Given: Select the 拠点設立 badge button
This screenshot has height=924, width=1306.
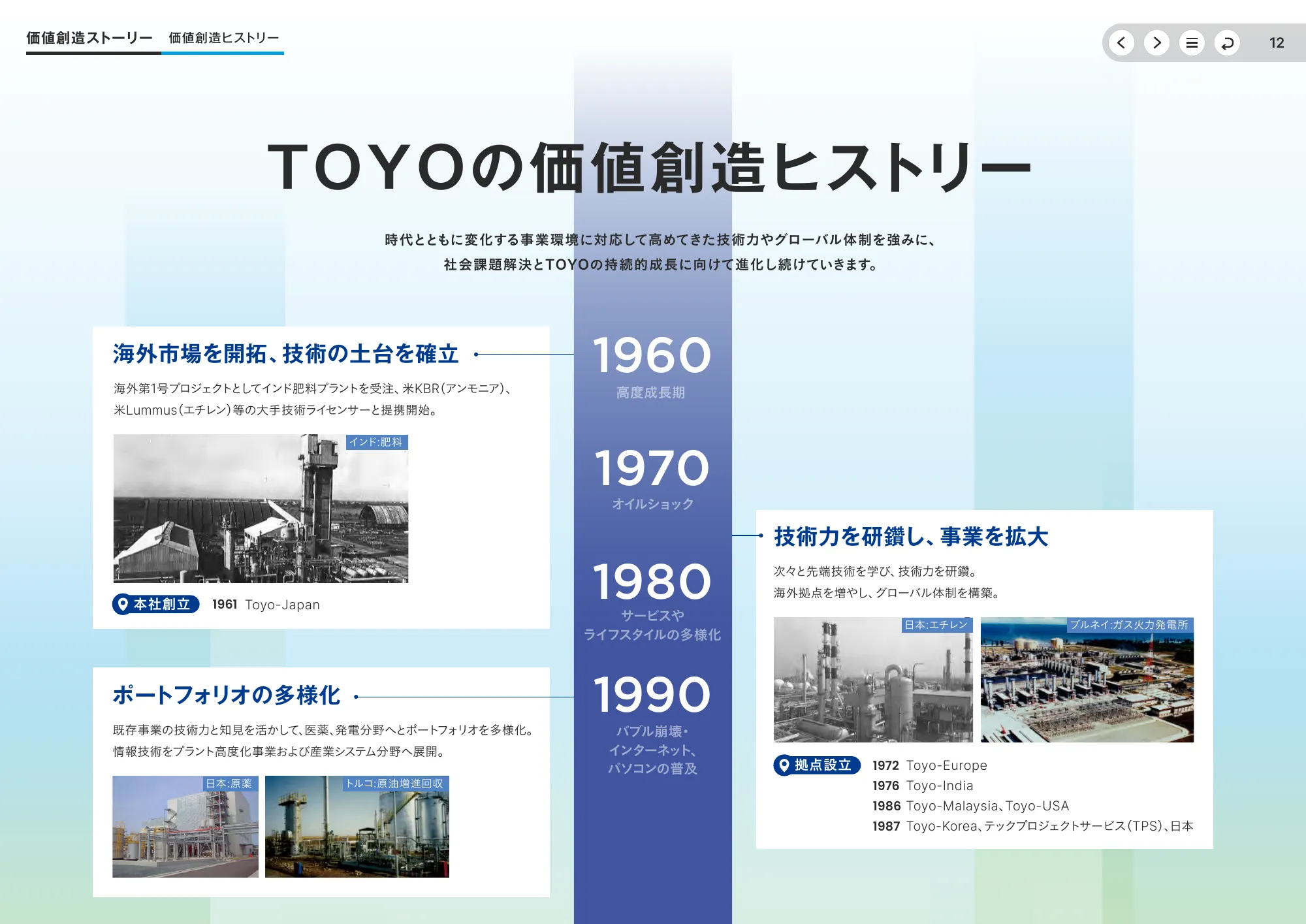Looking at the screenshot, I should point(816,765).
